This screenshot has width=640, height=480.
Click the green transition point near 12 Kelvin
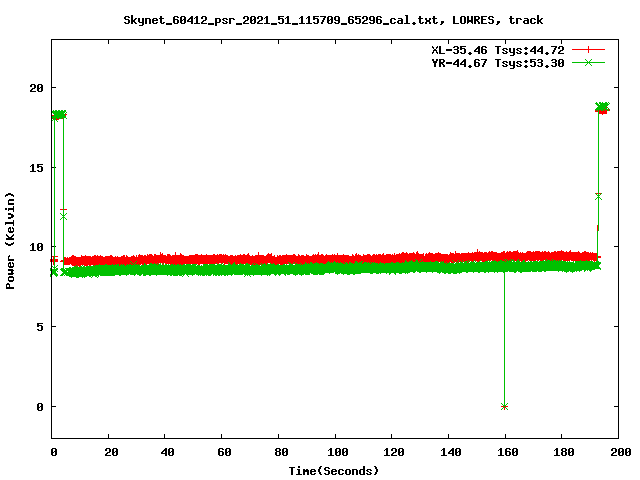click(x=63, y=217)
